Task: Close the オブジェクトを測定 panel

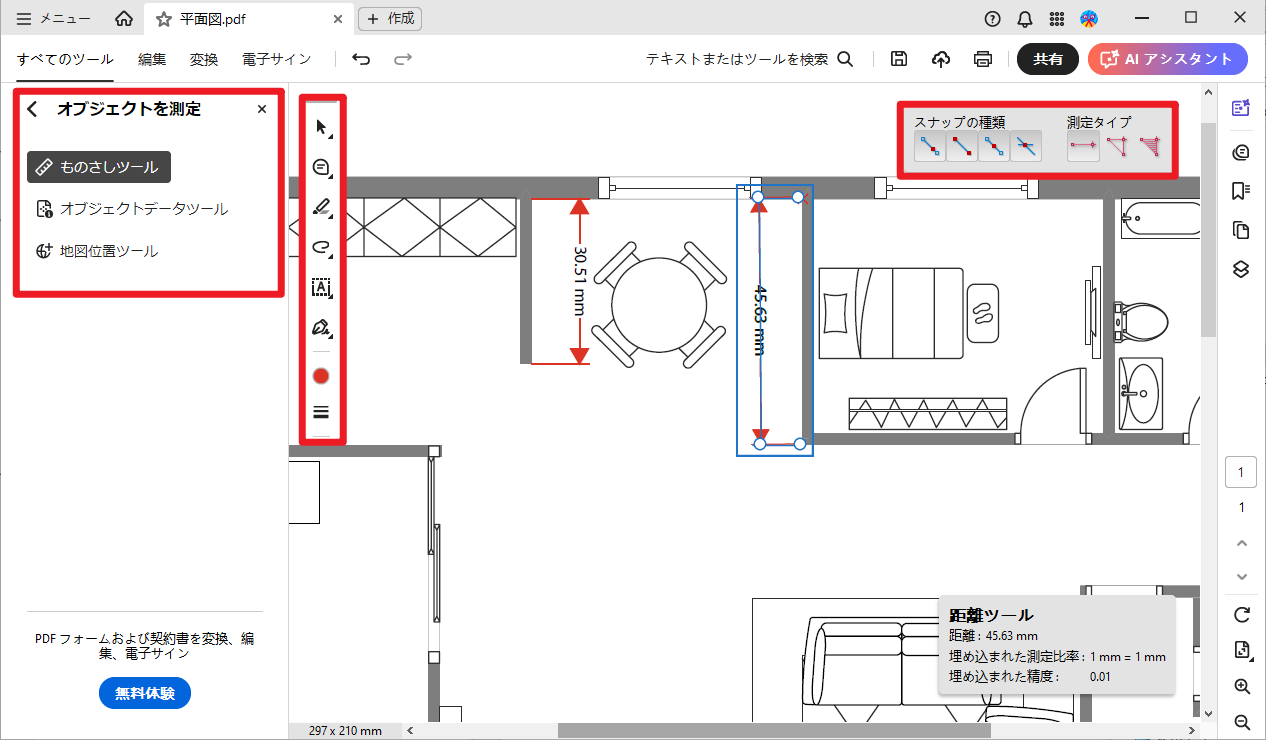Action: tap(262, 109)
